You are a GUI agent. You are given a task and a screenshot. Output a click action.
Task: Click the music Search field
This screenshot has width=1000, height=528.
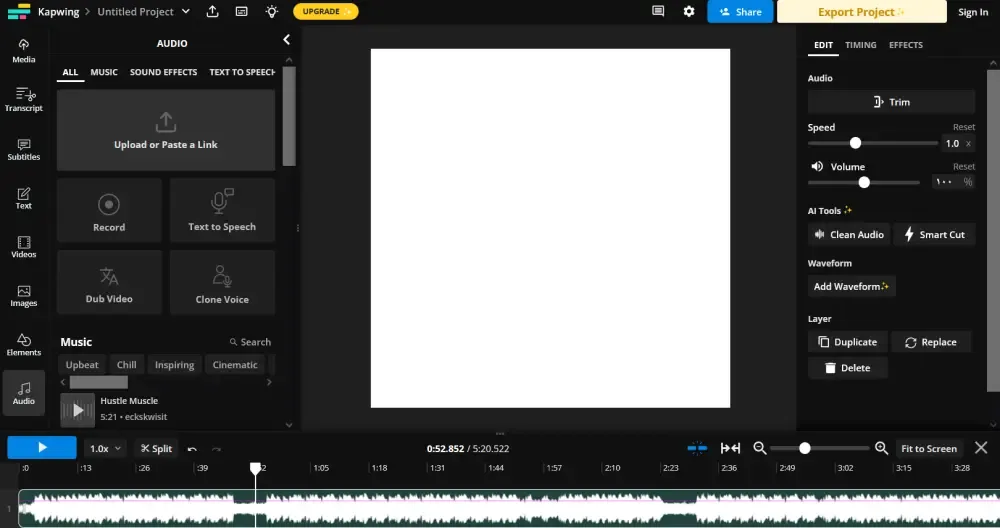coord(251,342)
